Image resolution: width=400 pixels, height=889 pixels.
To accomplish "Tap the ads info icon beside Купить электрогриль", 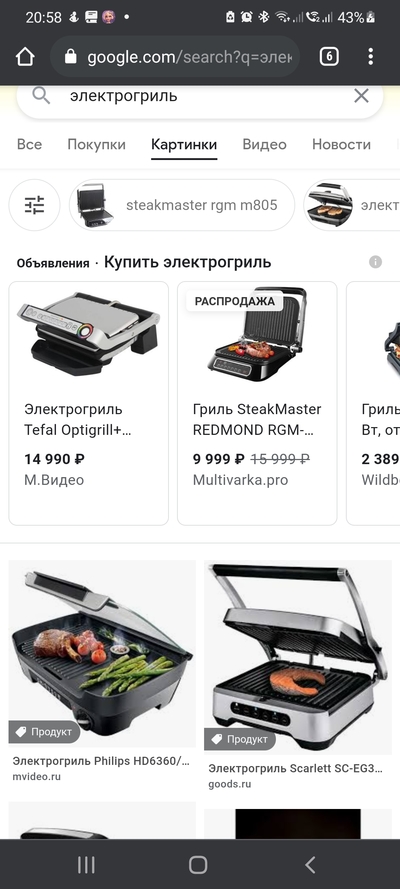I will pyautogui.click(x=375, y=262).
